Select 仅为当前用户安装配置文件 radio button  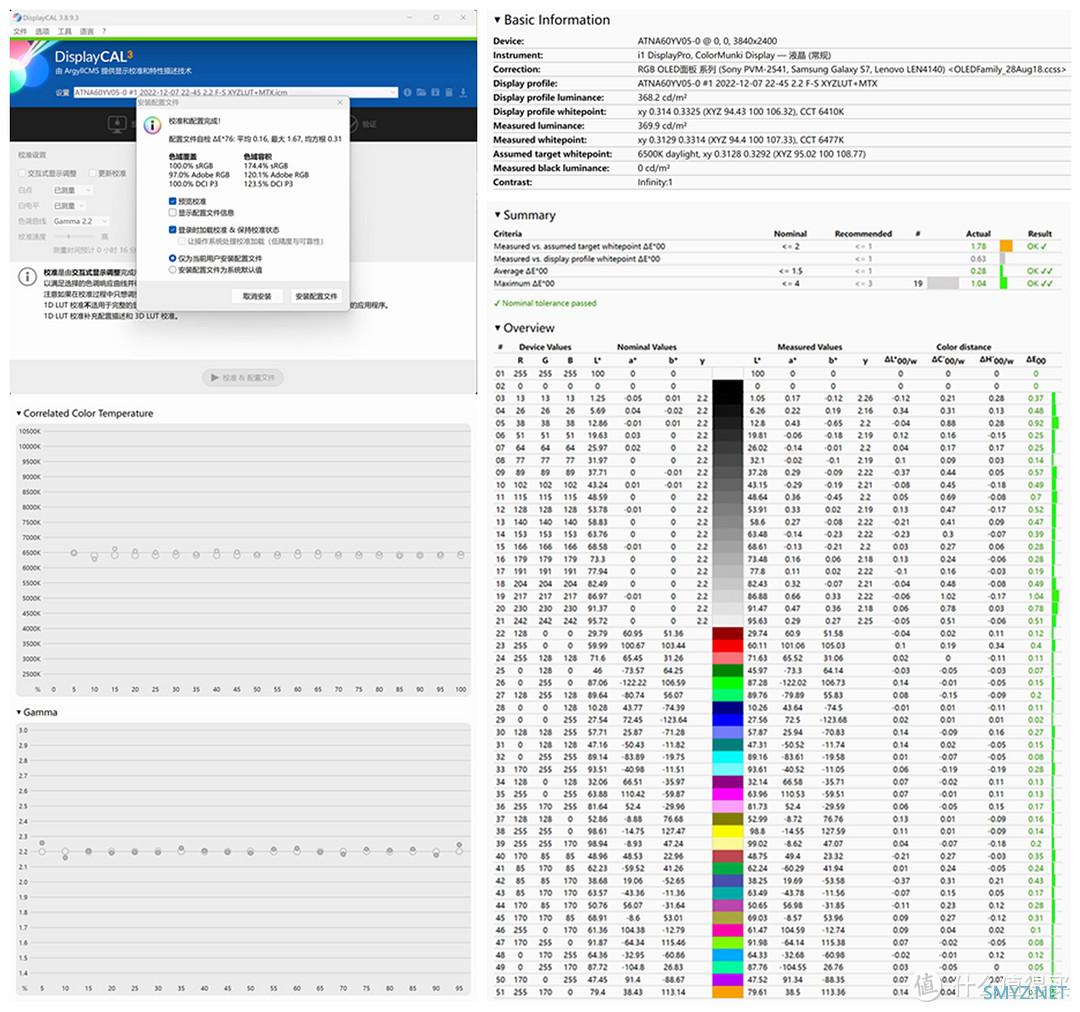[172, 258]
